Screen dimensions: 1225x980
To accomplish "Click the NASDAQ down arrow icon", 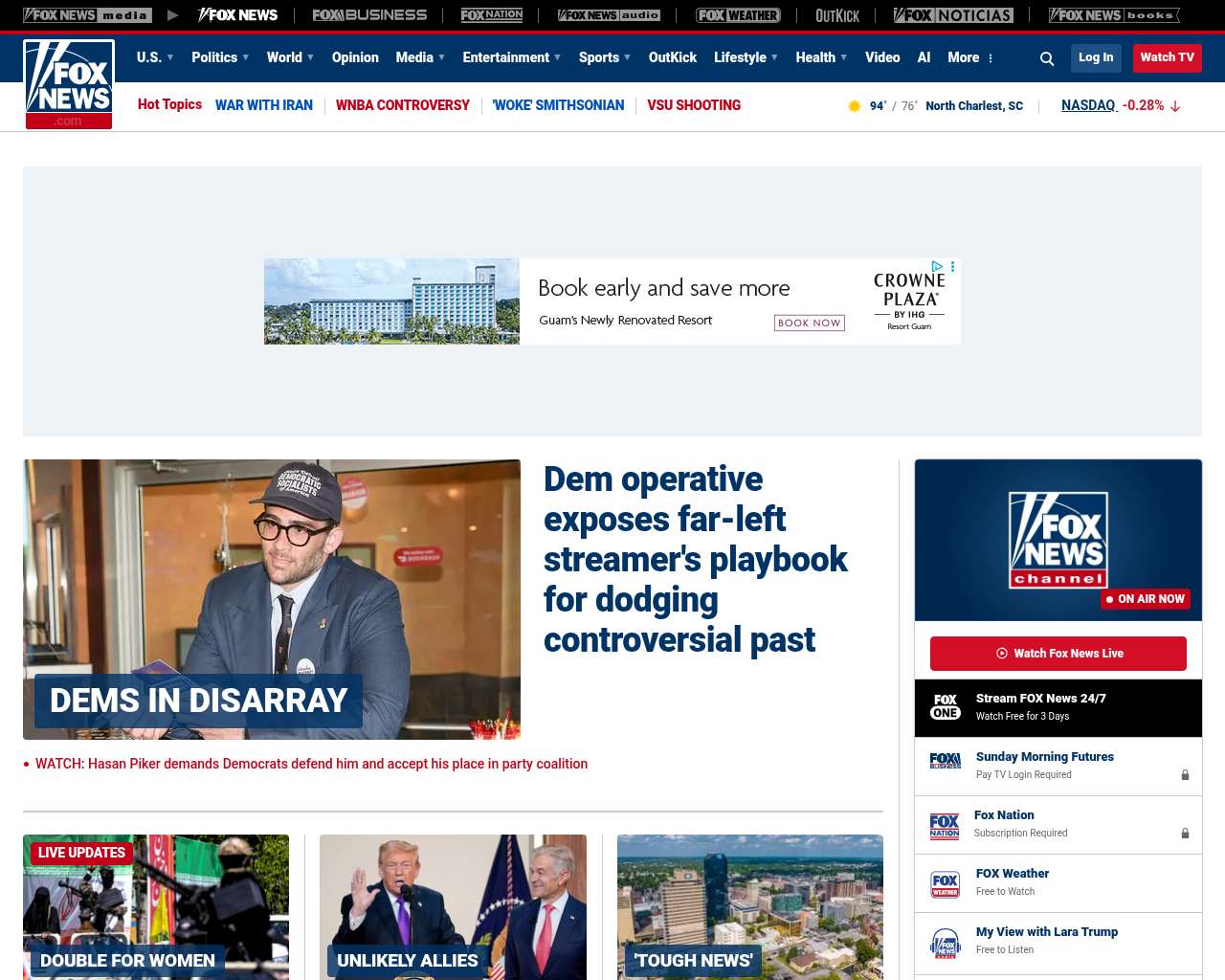I will (x=1175, y=106).
